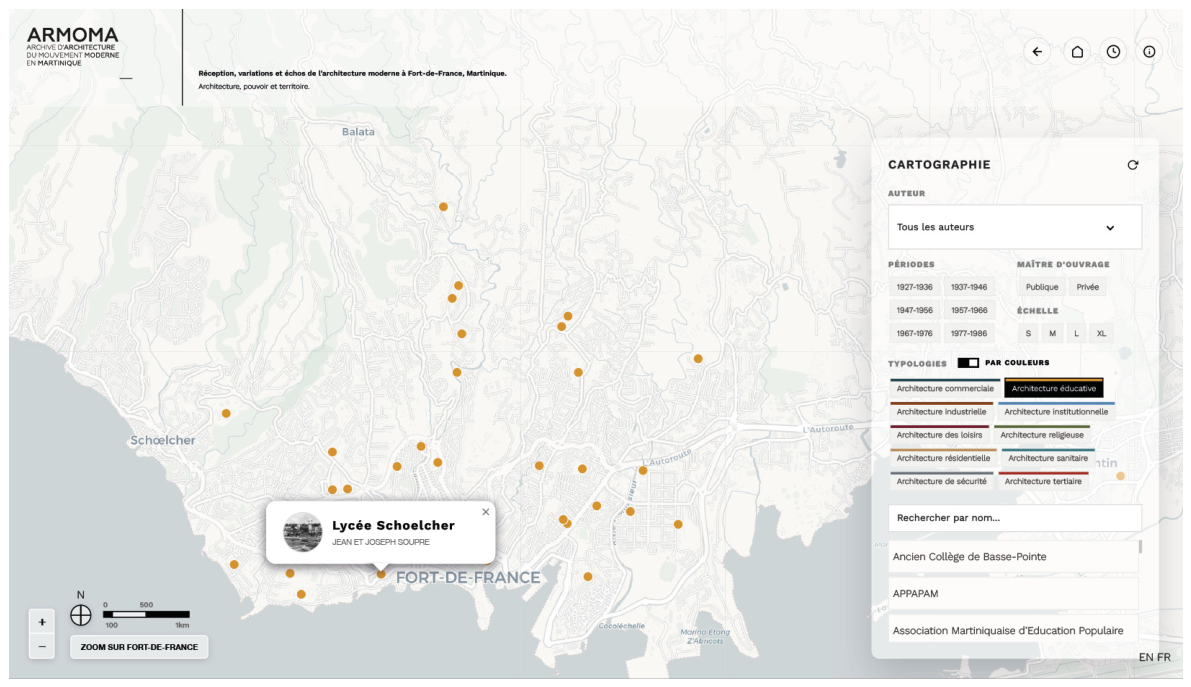1191x687 pixels.
Task: Go to home via house icon
Action: [1077, 52]
